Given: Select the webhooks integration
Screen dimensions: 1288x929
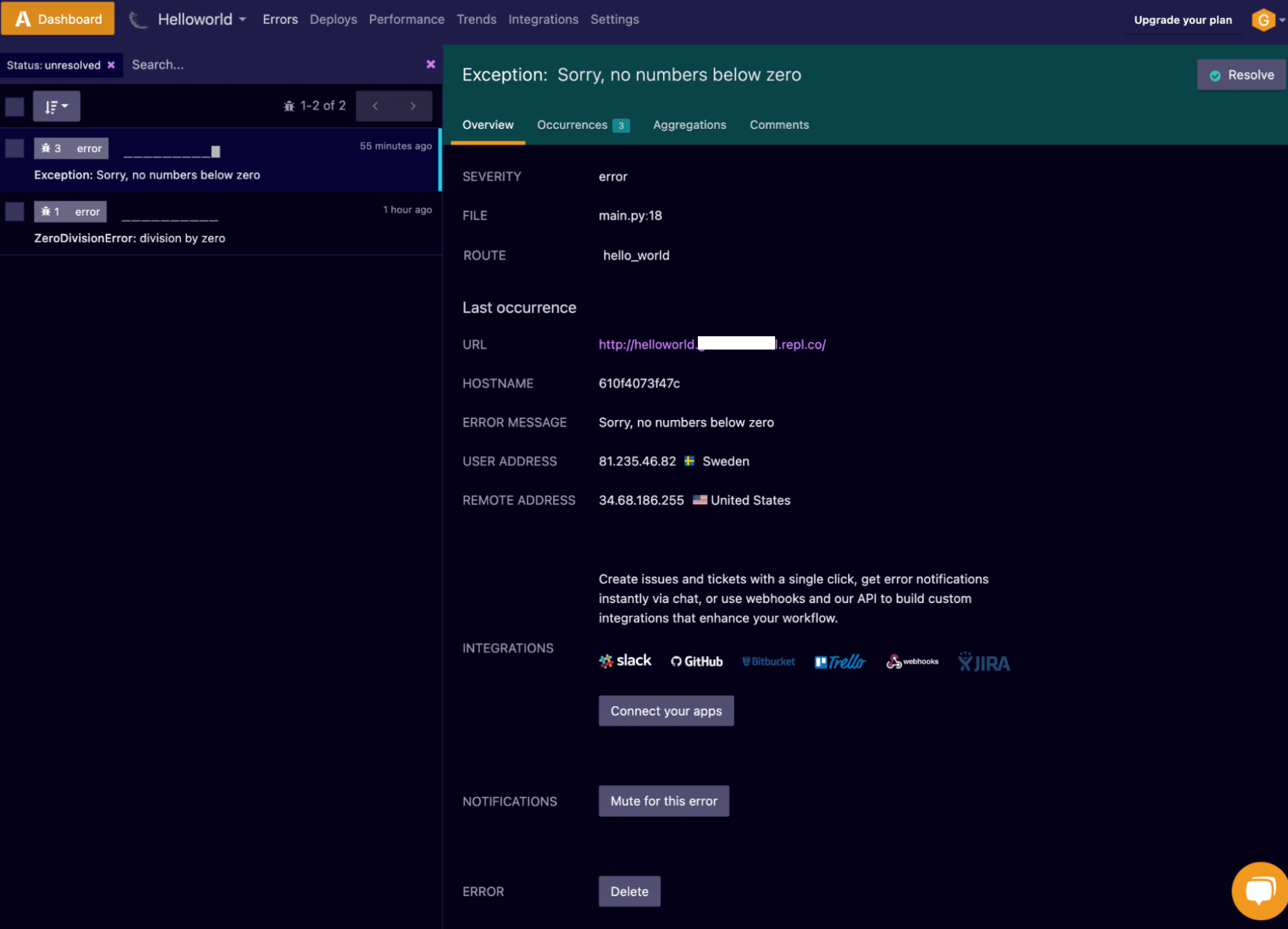Looking at the screenshot, I should (x=912, y=661).
